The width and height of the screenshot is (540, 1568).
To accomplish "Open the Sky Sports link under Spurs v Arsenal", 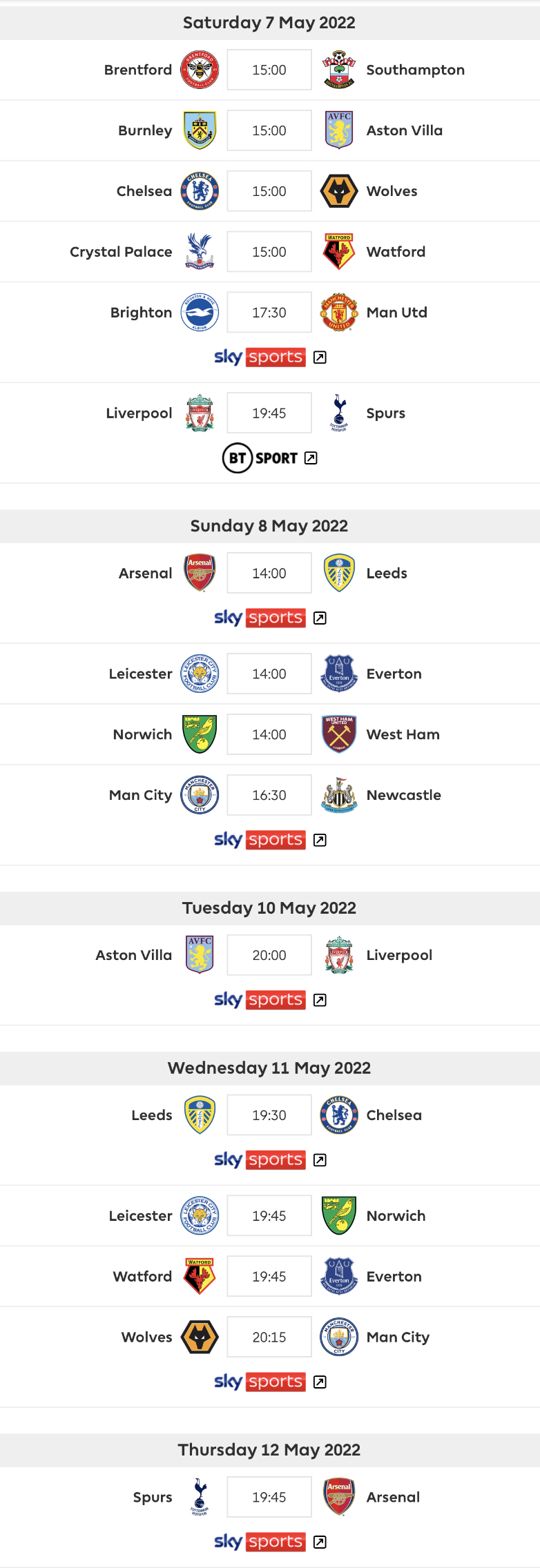I will (x=260, y=1542).
